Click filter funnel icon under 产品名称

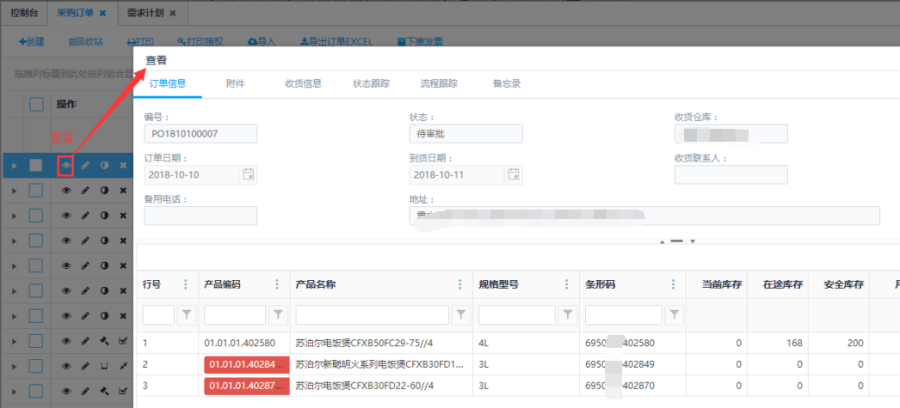point(460,315)
